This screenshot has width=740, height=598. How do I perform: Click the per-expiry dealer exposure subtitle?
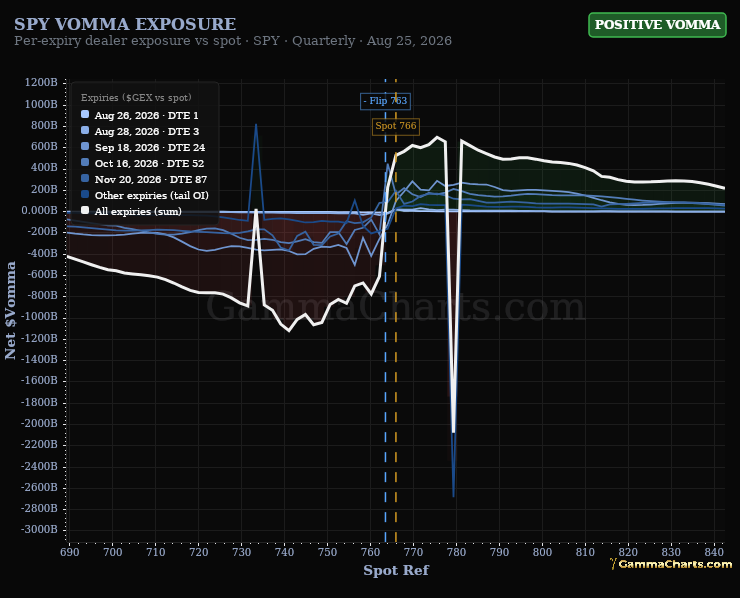(233, 41)
